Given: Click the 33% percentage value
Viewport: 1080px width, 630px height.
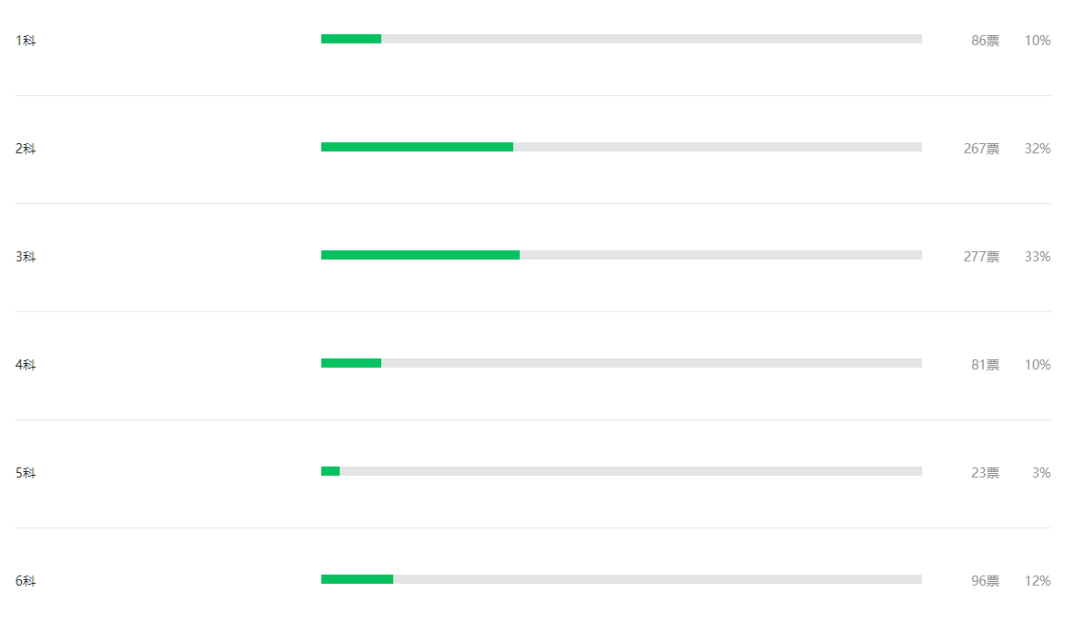Looking at the screenshot, I should pos(1037,257).
